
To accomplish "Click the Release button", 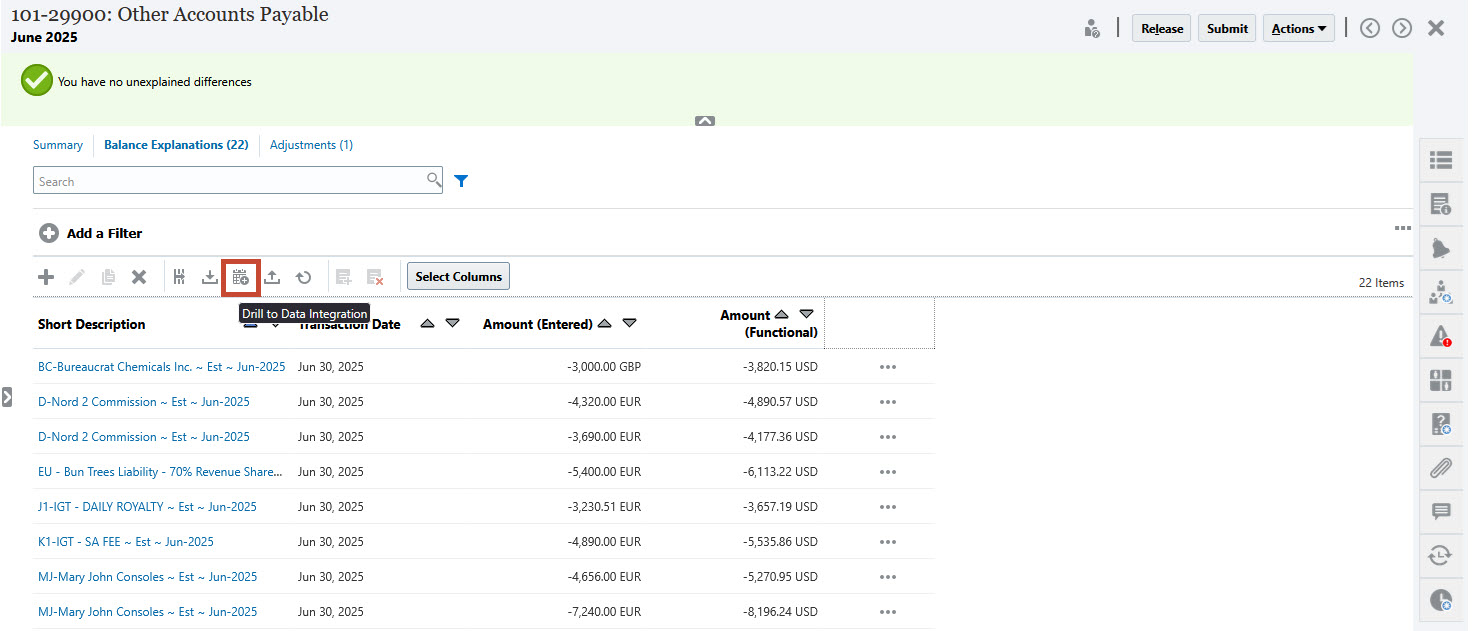I will [x=1162, y=29].
